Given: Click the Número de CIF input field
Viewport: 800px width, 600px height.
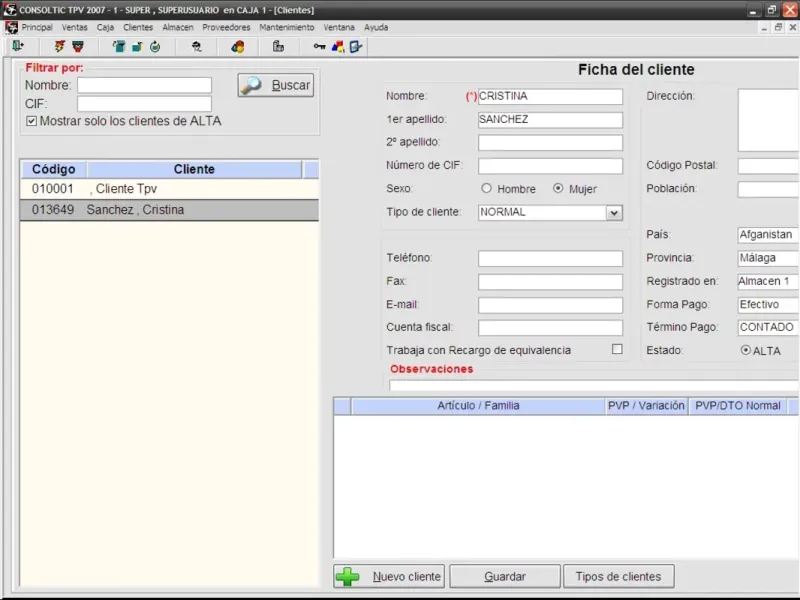Looking at the screenshot, I should 550,166.
